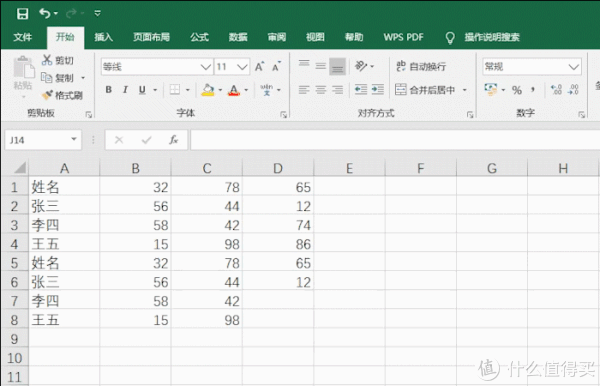Click the 复制 copy button

pos(57,78)
